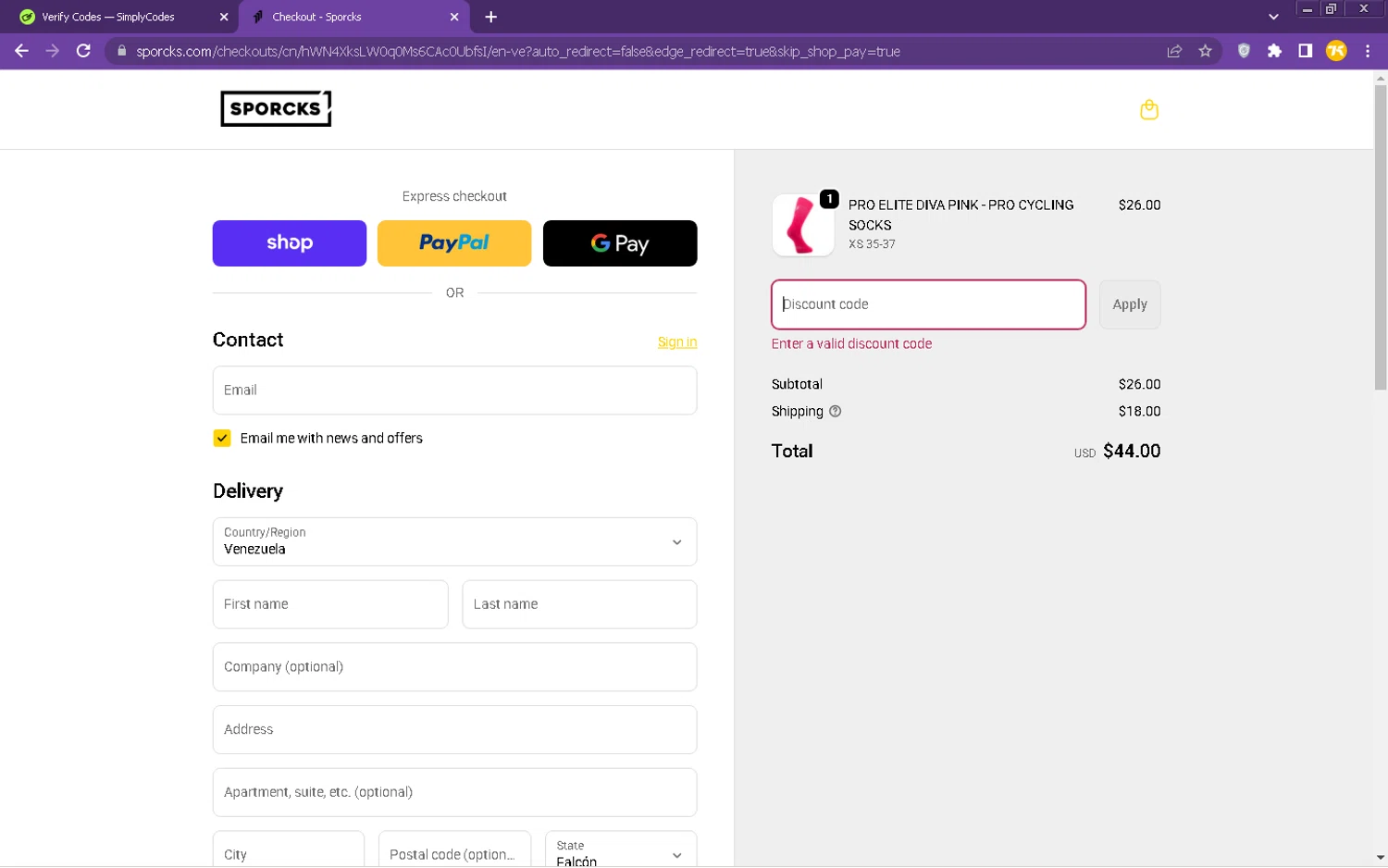View site security lock info

121,51
